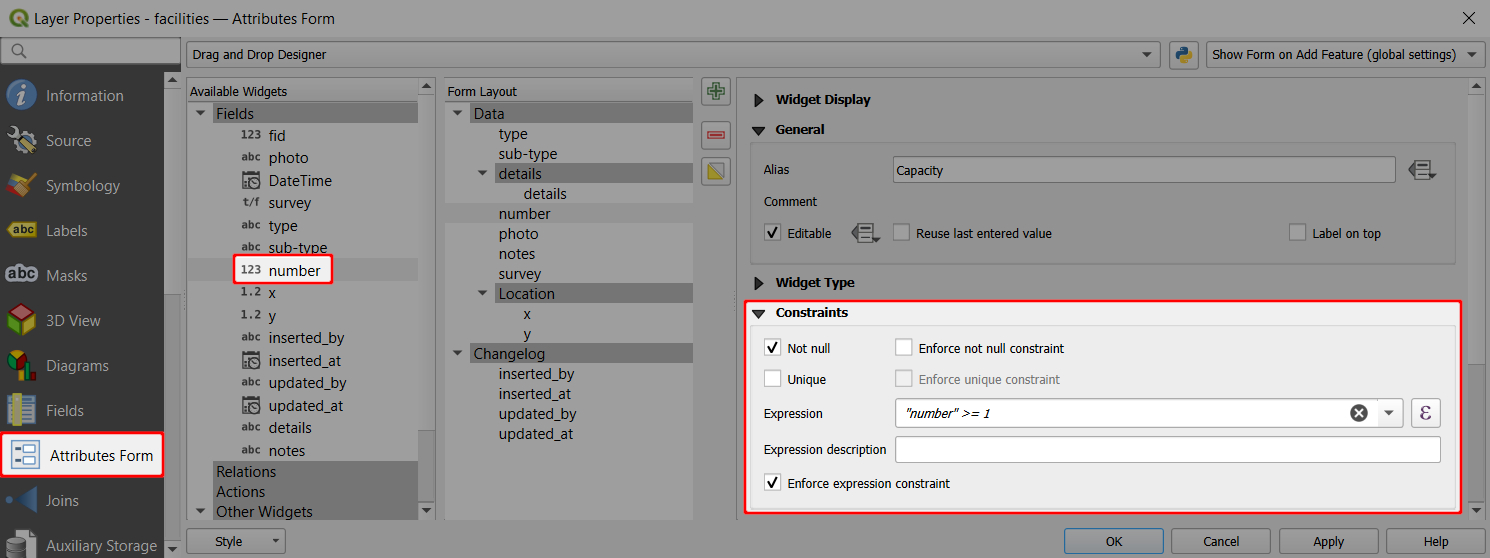
Task: Open the Information sidebar page
Action: (82, 96)
